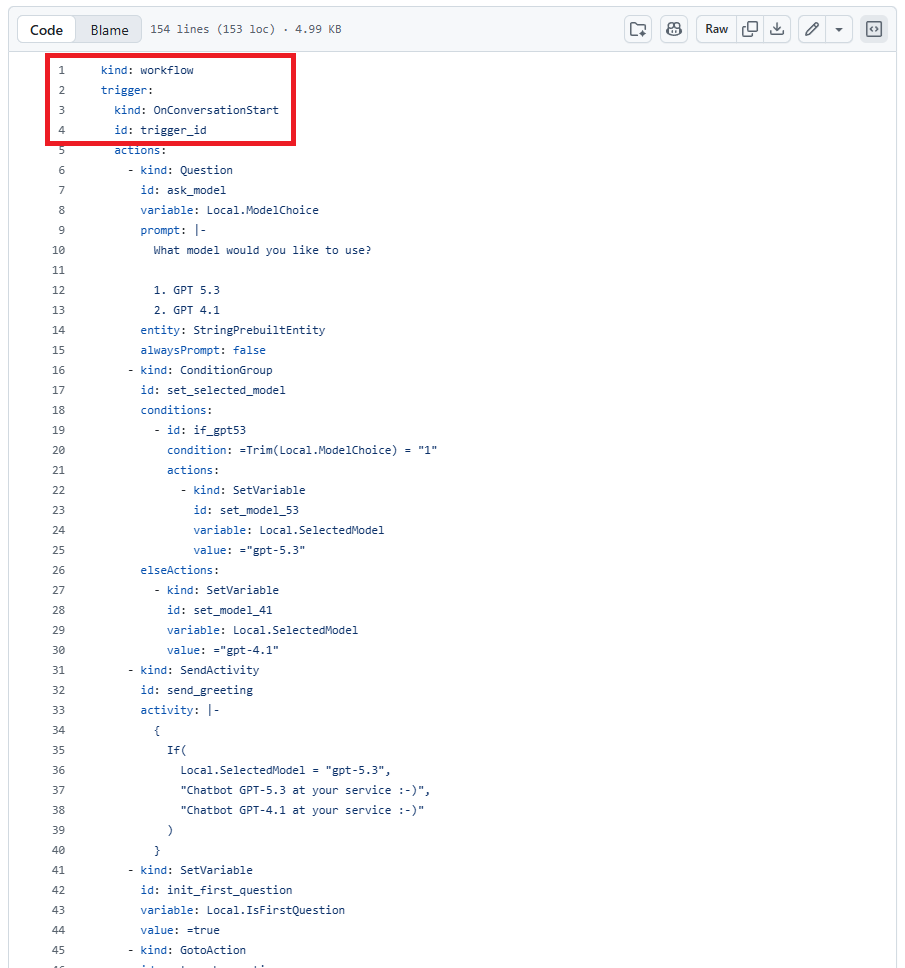Click the 'elseActions' key on line 26
Screen dimensions: 905x968
click(x=176, y=570)
